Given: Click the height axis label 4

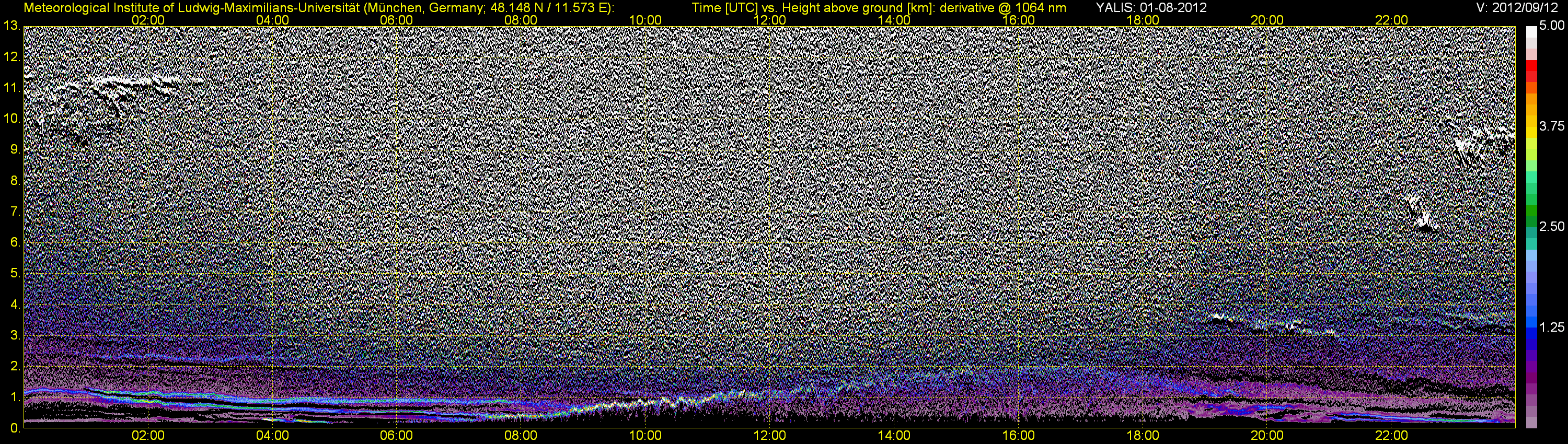Looking at the screenshot, I should 15,305.
